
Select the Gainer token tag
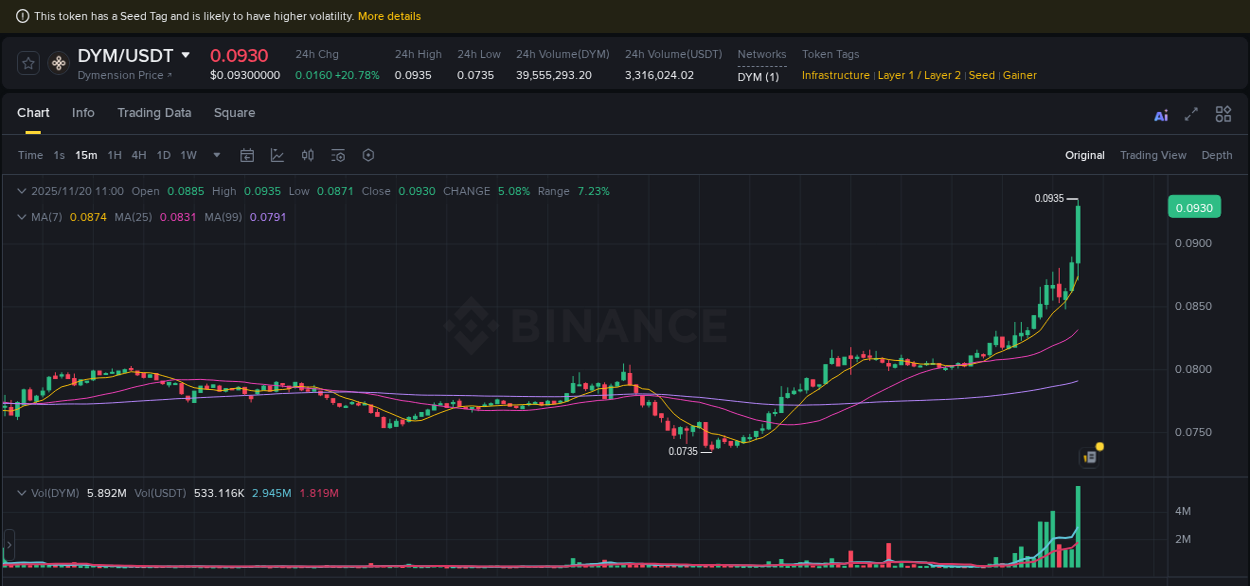pyautogui.click(x=1019, y=75)
